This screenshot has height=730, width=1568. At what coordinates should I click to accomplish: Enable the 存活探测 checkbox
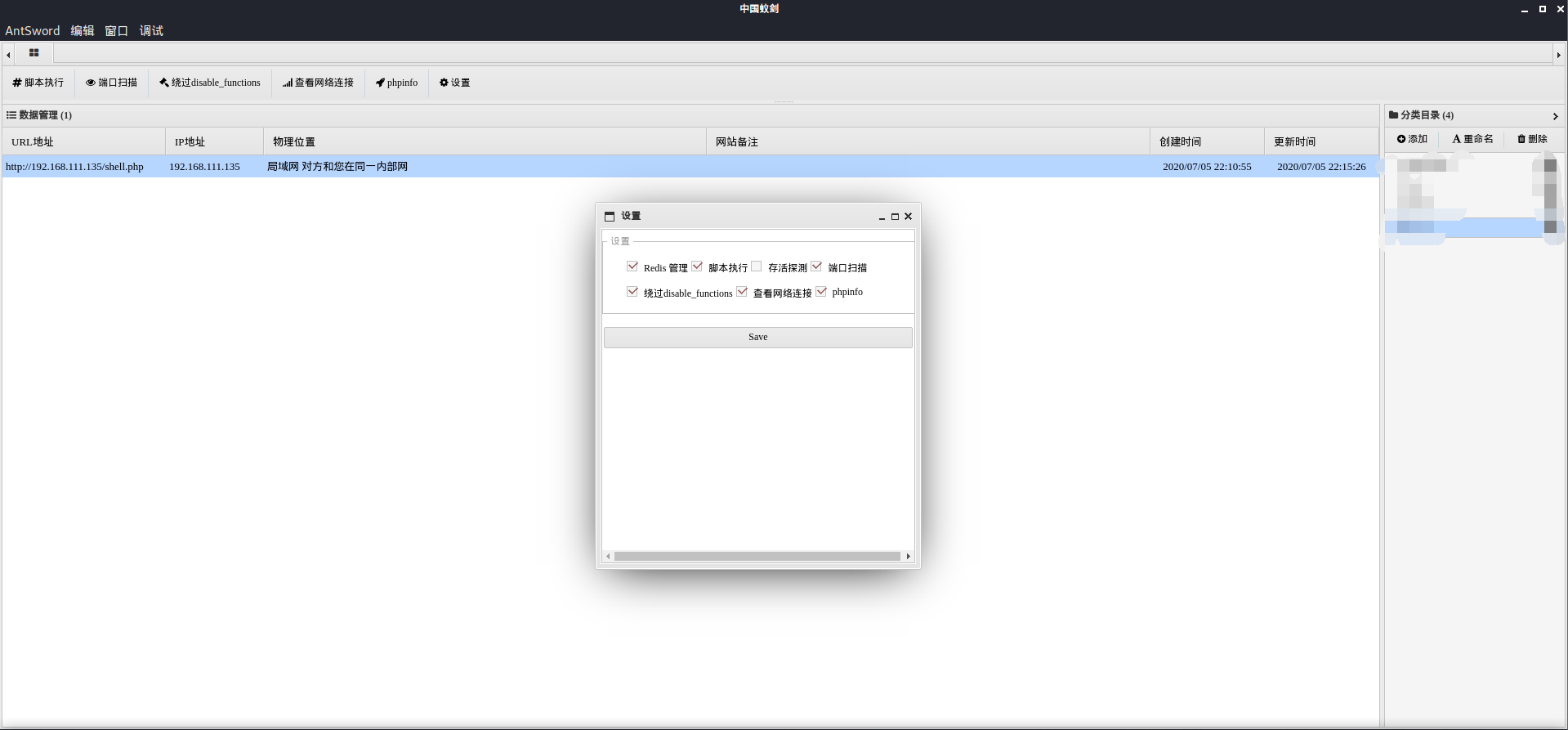pyautogui.click(x=757, y=266)
